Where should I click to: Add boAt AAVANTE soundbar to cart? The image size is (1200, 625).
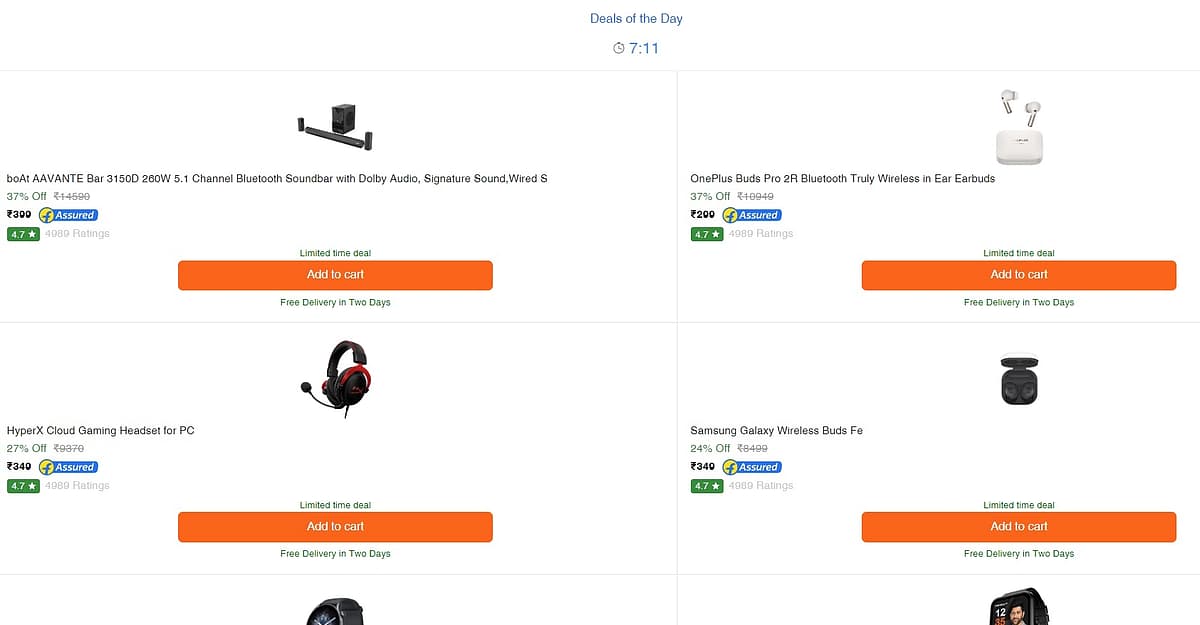pos(335,275)
